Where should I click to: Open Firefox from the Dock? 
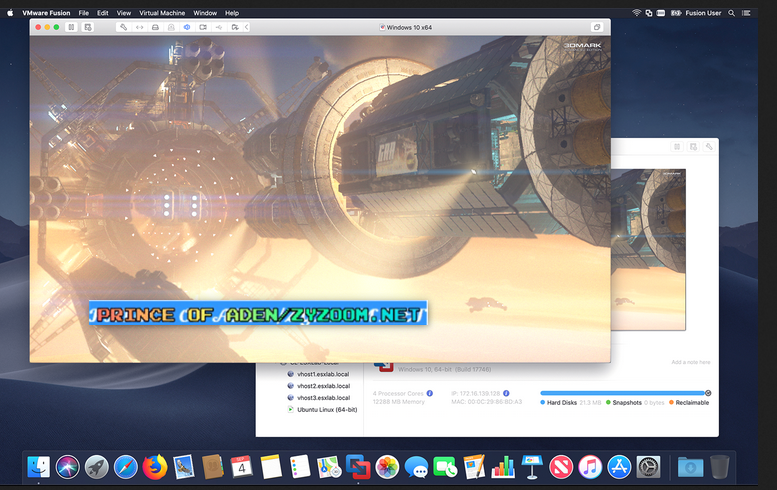[155, 467]
